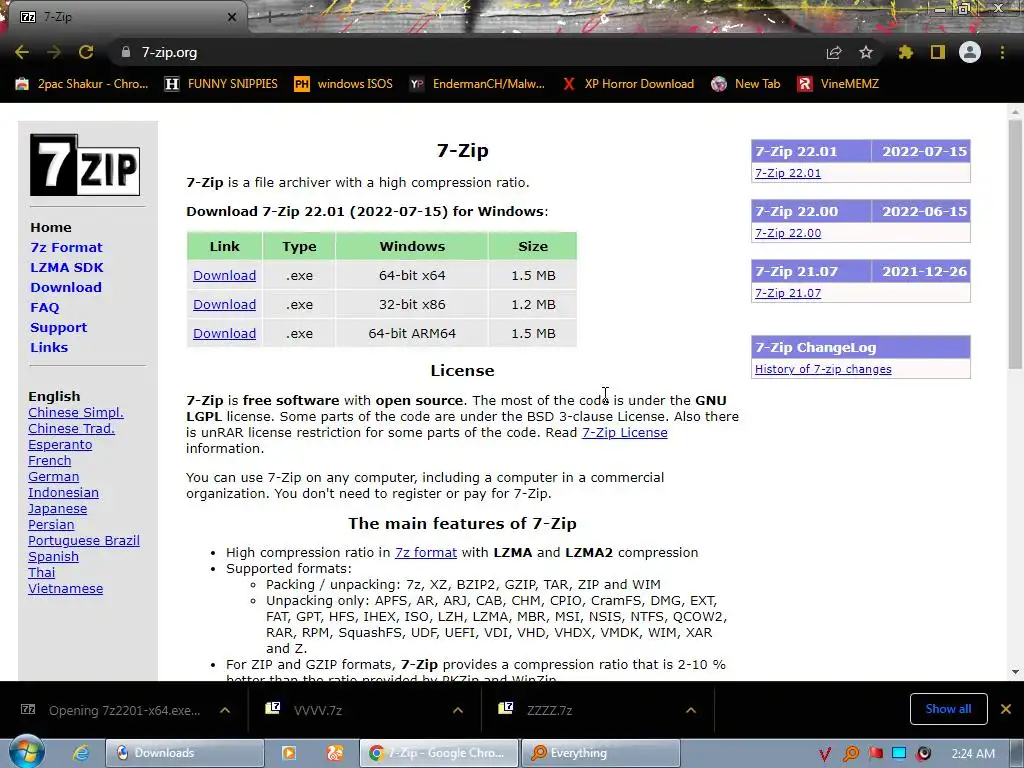Switch language to Esperanto

[60, 445]
